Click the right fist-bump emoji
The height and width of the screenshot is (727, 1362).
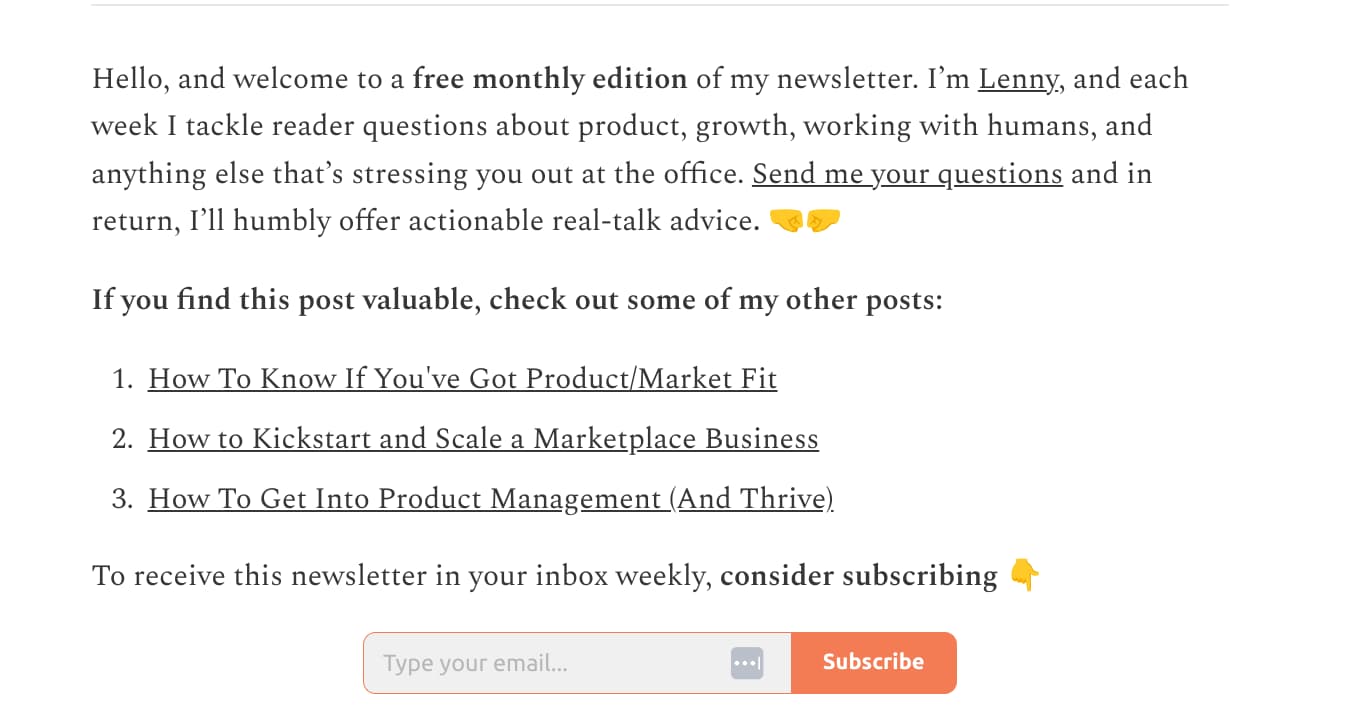coord(822,220)
